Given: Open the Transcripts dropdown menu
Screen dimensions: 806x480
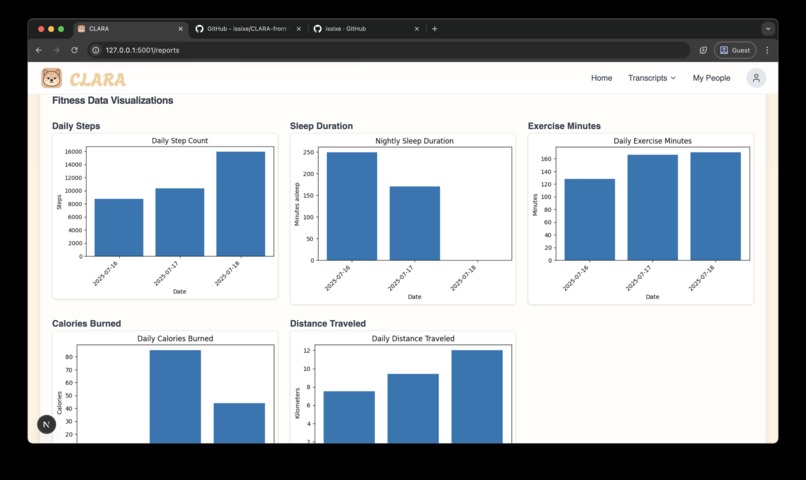Looking at the screenshot, I should point(652,78).
